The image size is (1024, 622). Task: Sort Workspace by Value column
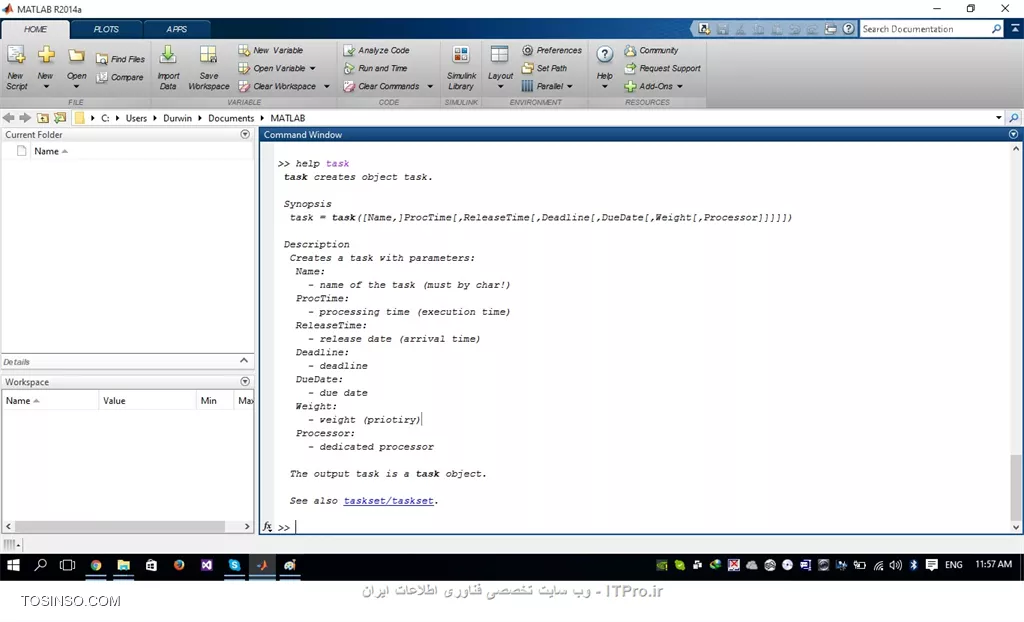point(147,401)
